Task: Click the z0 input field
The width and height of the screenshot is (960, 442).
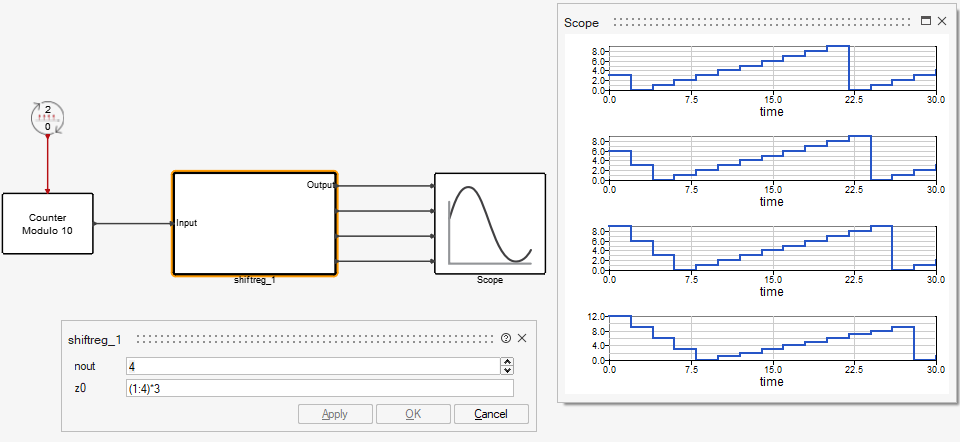Action: click(319, 388)
